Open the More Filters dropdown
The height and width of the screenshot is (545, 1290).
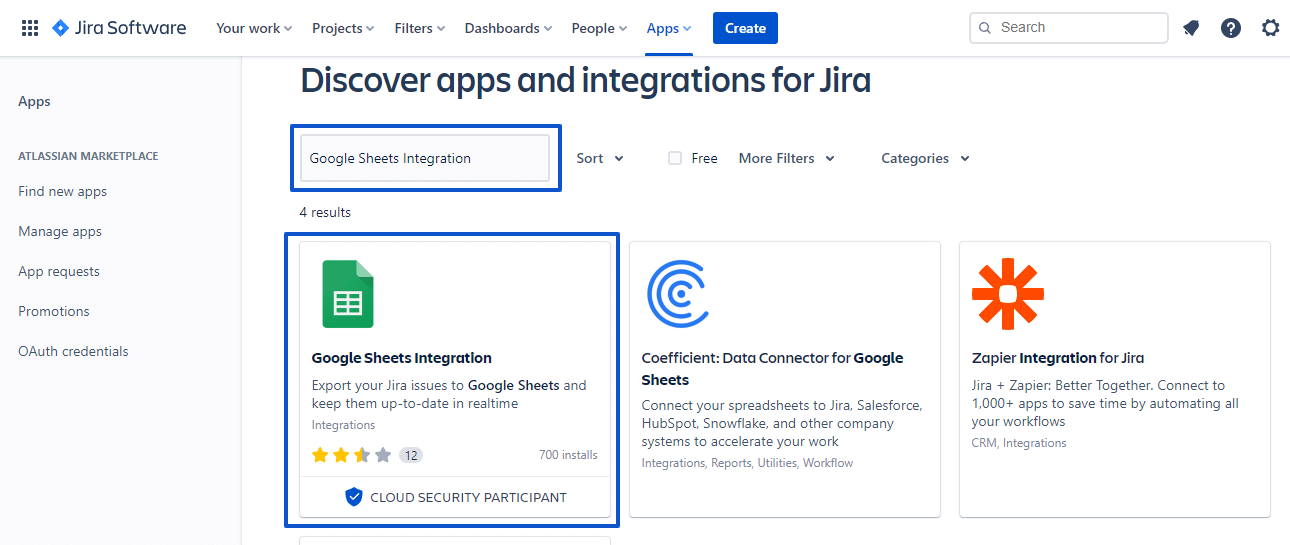tap(787, 158)
